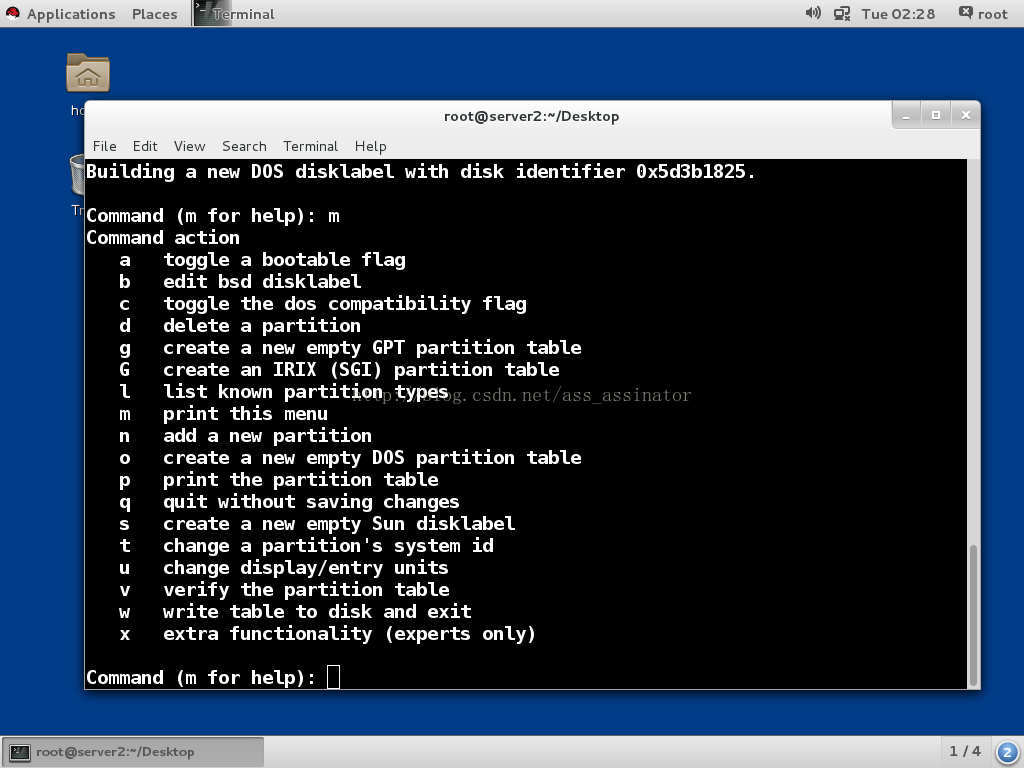This screenshot has height=768, width=1024.
Task: Click "change a partition's system id"
Action: pos(328,545)
